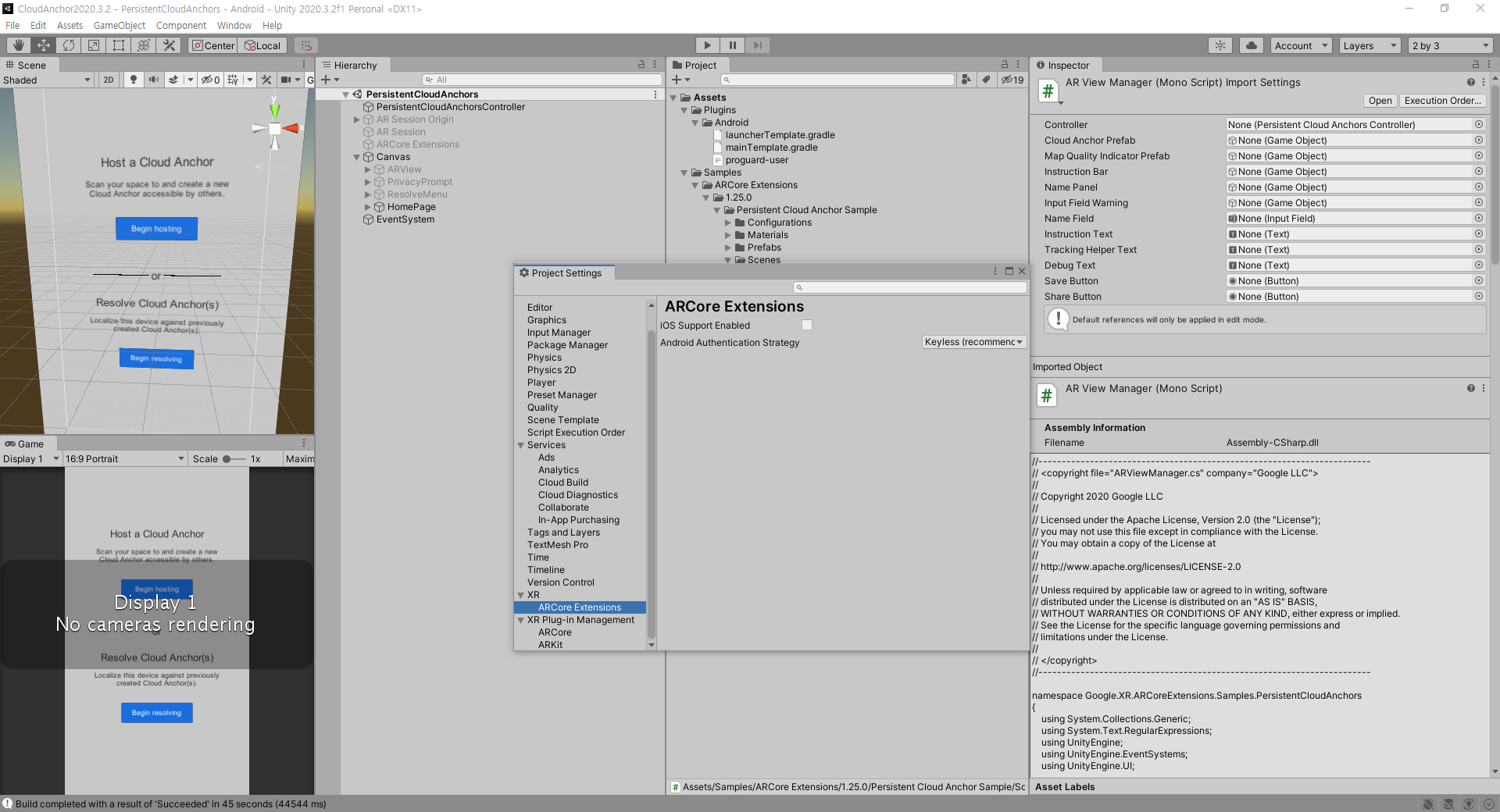Open the Shaded draw mode dropdown
The image size is (1500, 812).
(47, 80)
